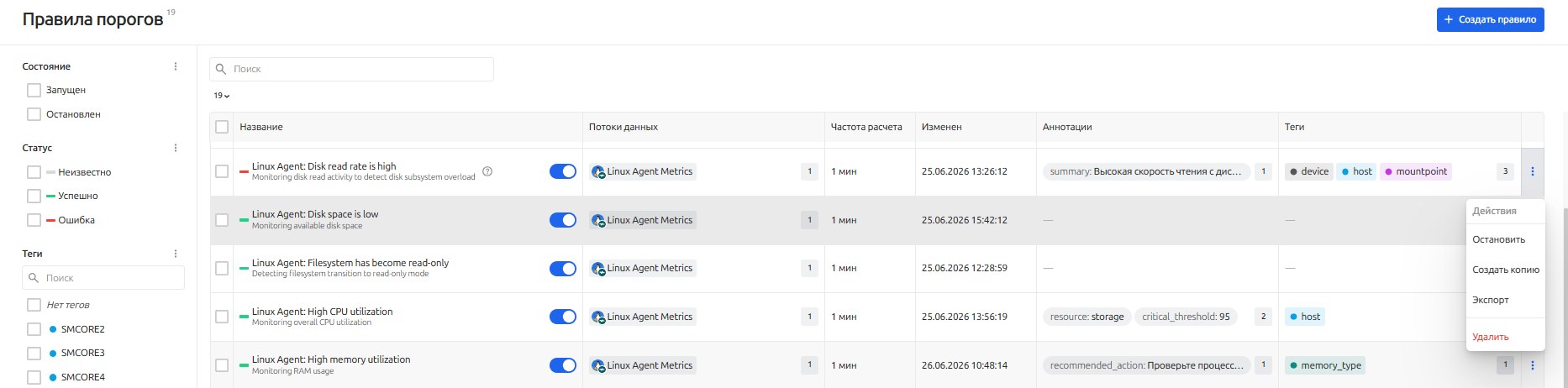Image resolution: width=1568 pixels, height=388 pixels.
Task: Click the critical_threshold: 95 annotation chip
Action: (1186, 317)
